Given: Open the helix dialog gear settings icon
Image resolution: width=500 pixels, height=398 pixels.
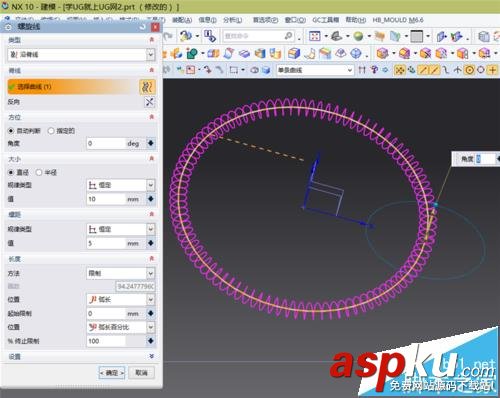Looking at the screenshot, I should click(x=8, y=27).
